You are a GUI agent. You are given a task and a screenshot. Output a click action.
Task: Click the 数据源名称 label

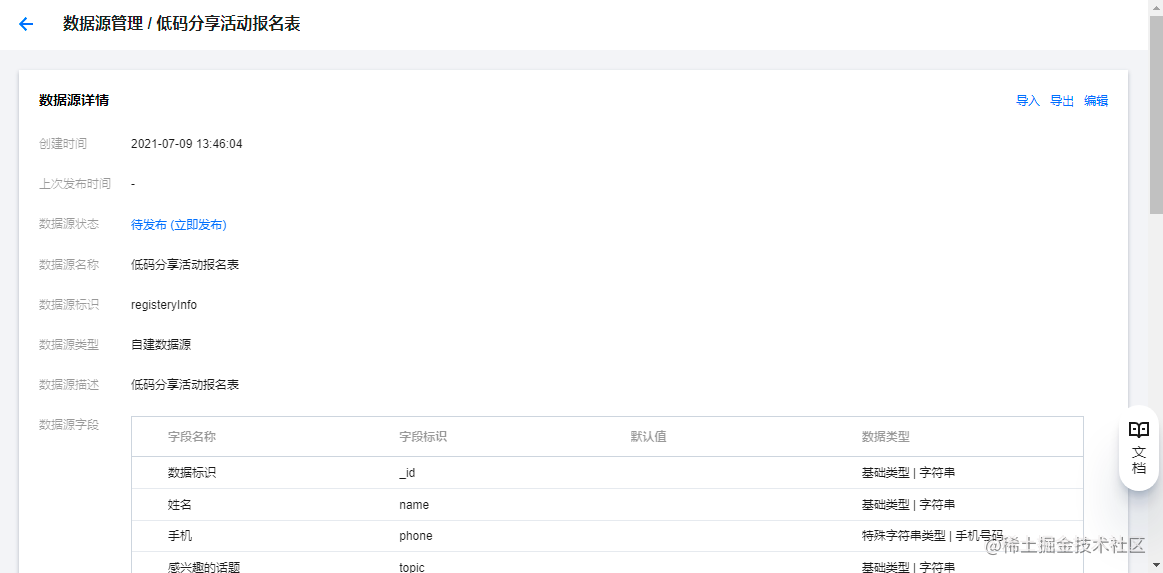[68, 264]
